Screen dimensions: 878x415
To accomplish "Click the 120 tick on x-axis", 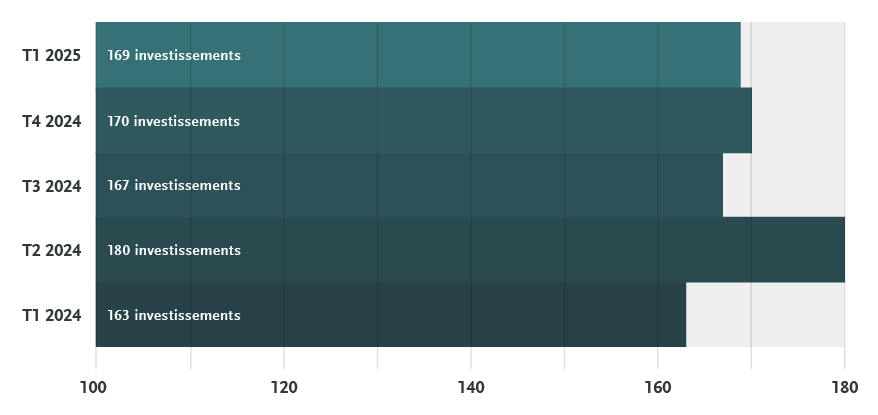I will (x=284, y=388).
